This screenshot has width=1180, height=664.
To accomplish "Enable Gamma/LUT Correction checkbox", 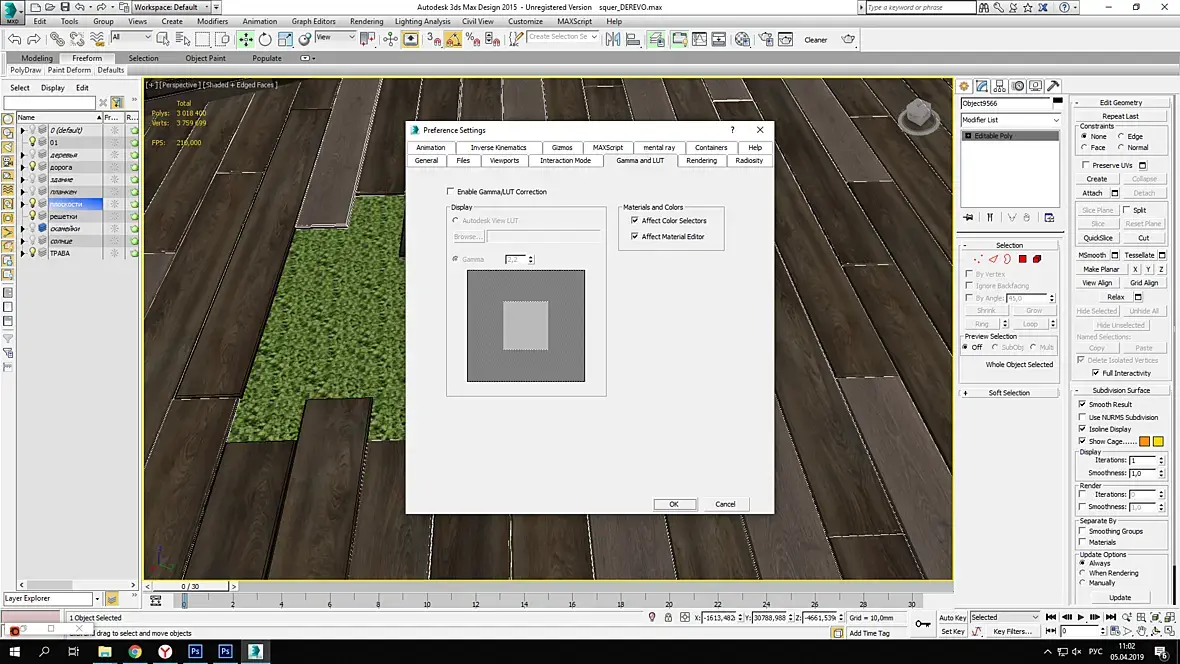I will 451,191.
